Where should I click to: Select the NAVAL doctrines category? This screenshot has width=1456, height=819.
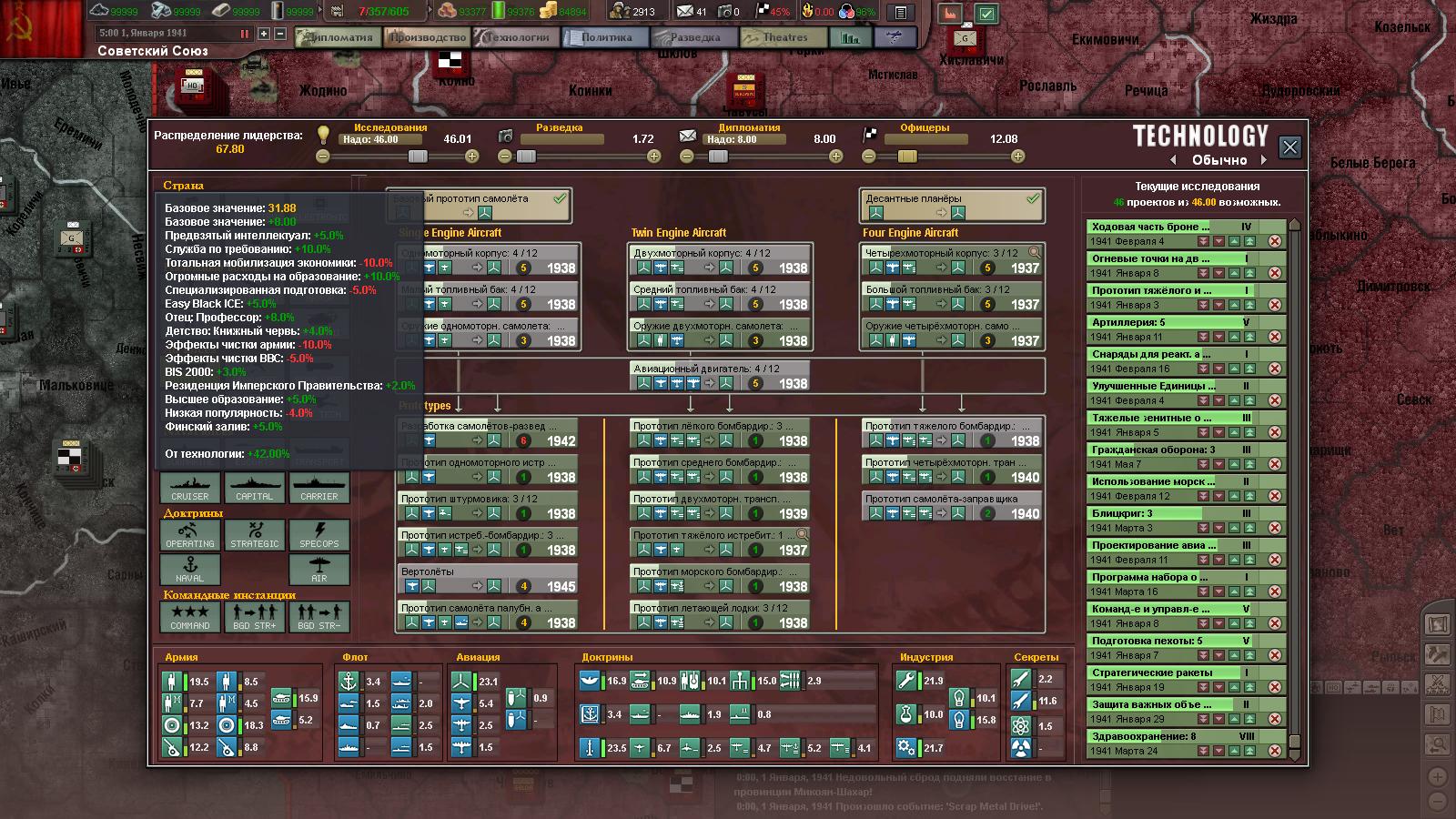pyautogui.click(x=189, y=569)
